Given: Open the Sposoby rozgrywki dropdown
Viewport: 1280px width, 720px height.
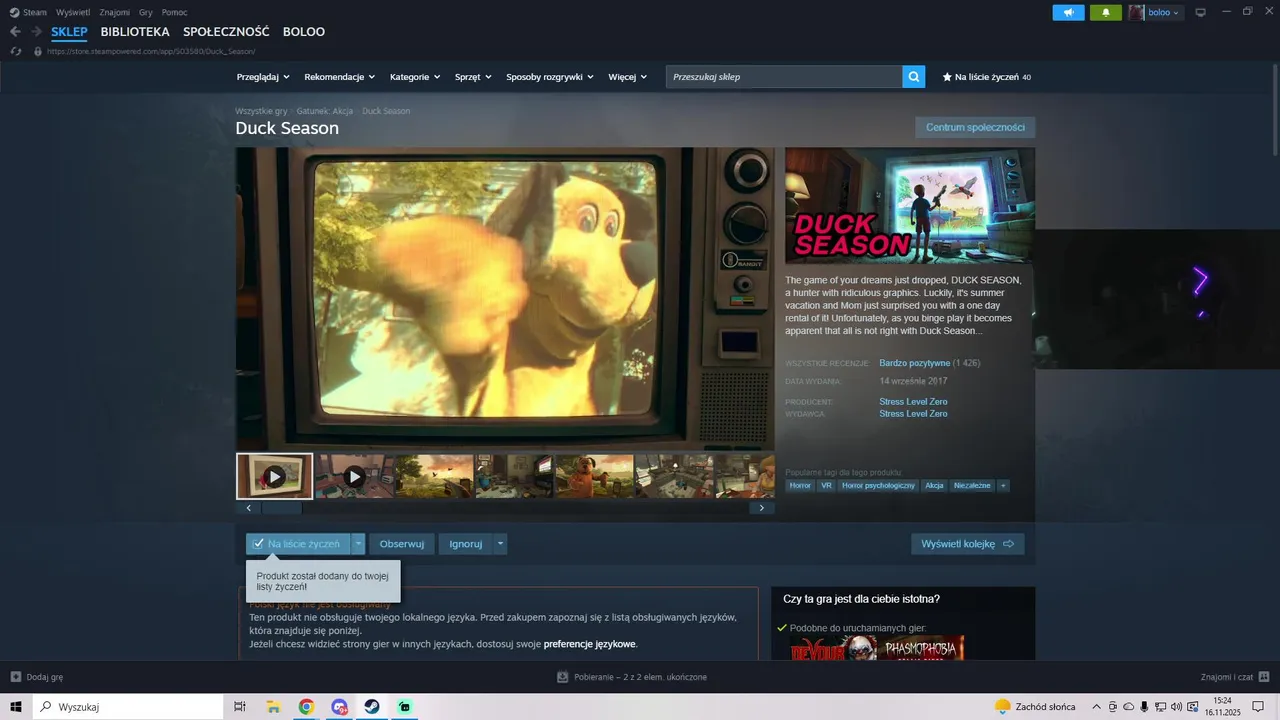Looking at the screenshot, I should coord(550,77).
